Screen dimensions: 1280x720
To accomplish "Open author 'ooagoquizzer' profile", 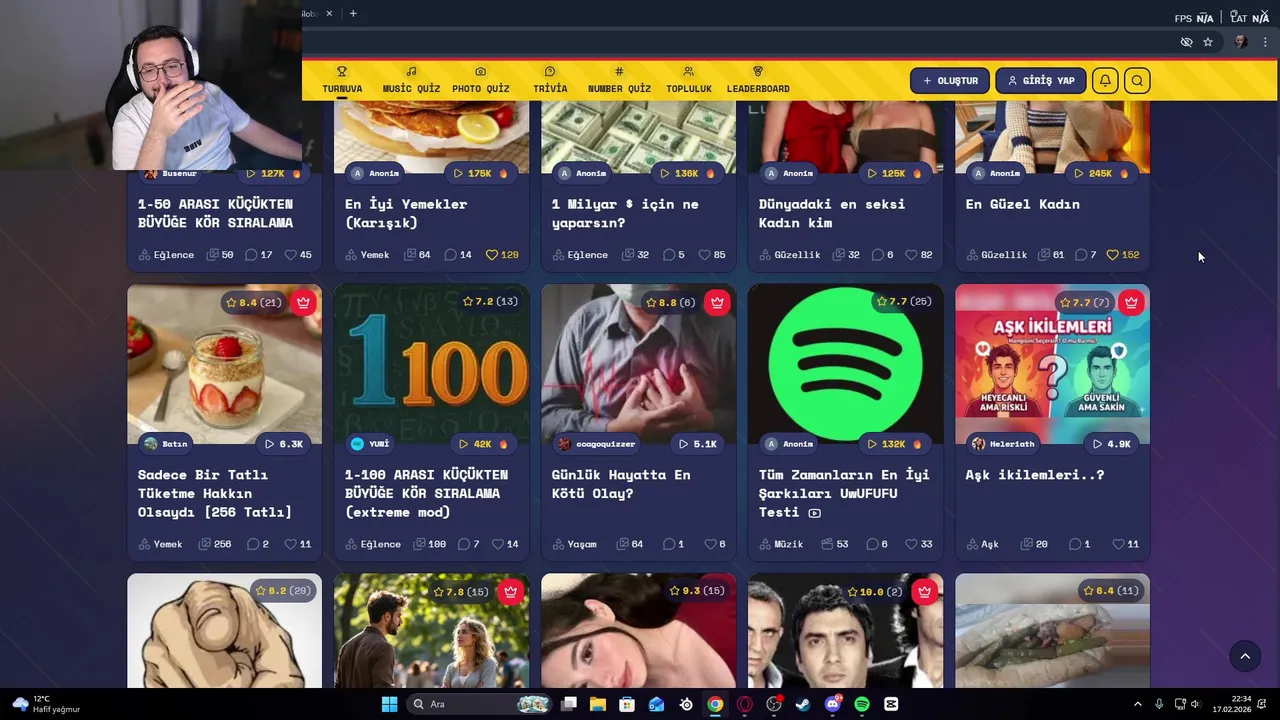I will [597, 444].
